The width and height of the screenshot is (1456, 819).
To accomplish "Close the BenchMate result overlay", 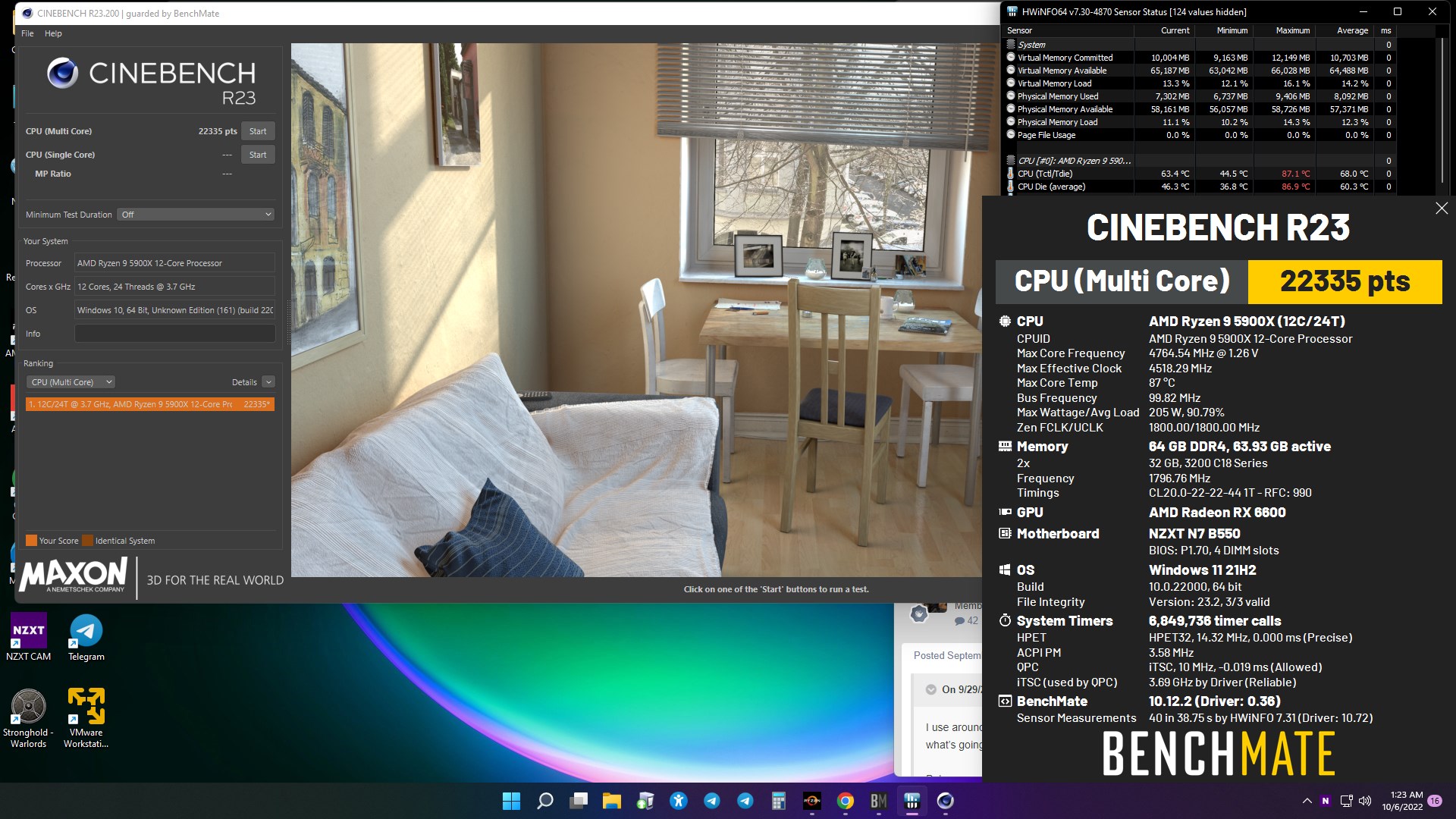I will 1442,209.
